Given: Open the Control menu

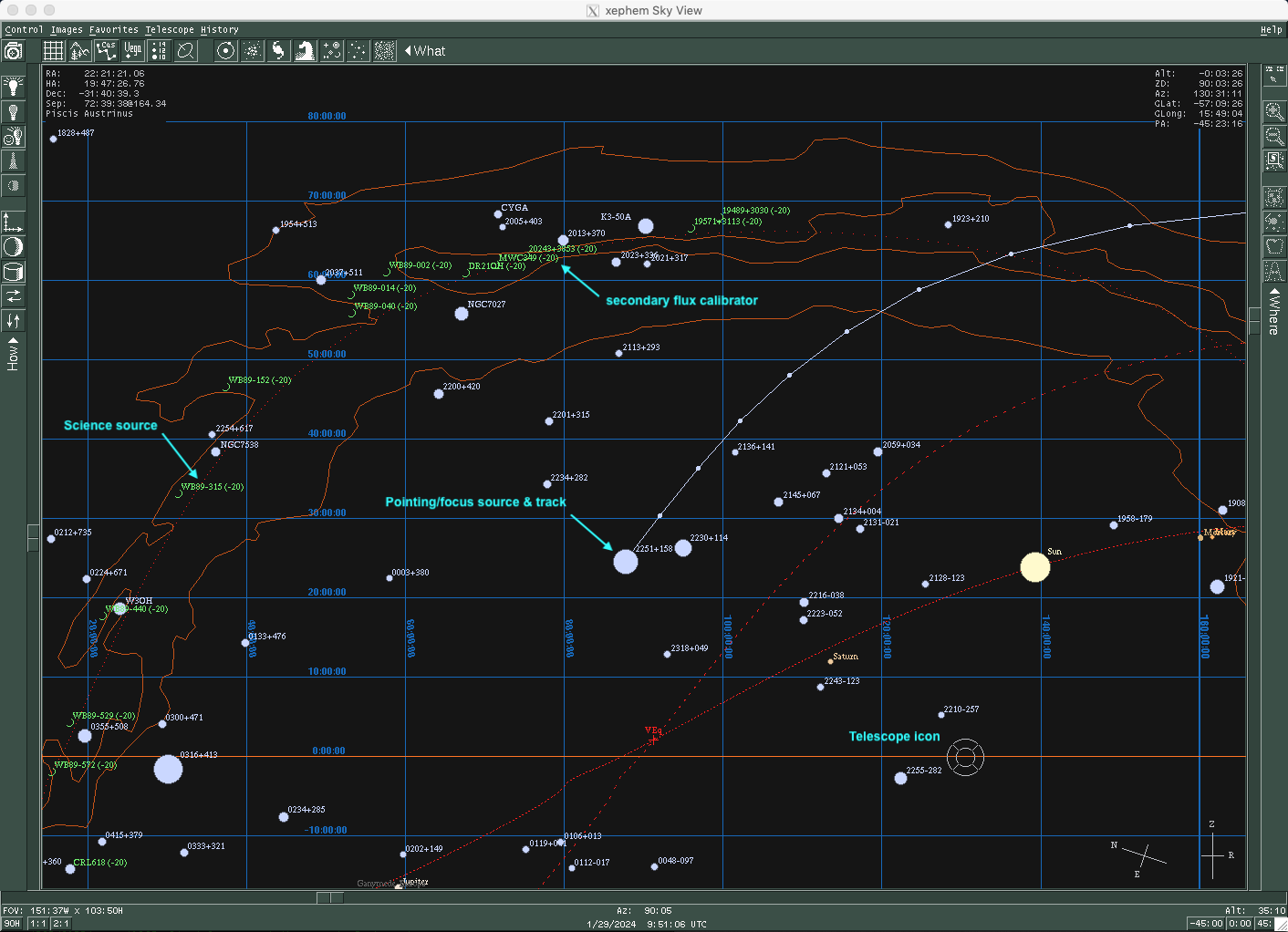Looking at the screenshot, I should [x=24, y=30].
